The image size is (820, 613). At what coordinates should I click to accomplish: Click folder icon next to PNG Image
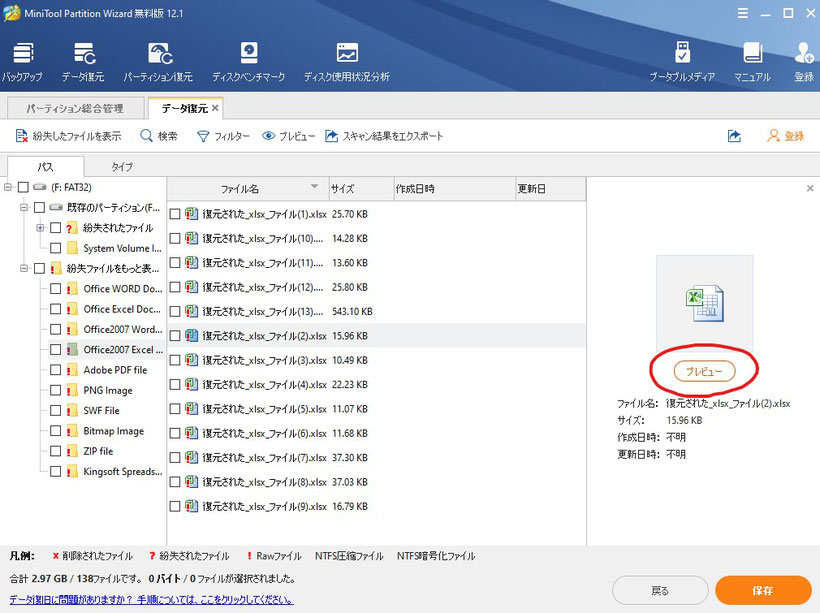click(72, 390)
